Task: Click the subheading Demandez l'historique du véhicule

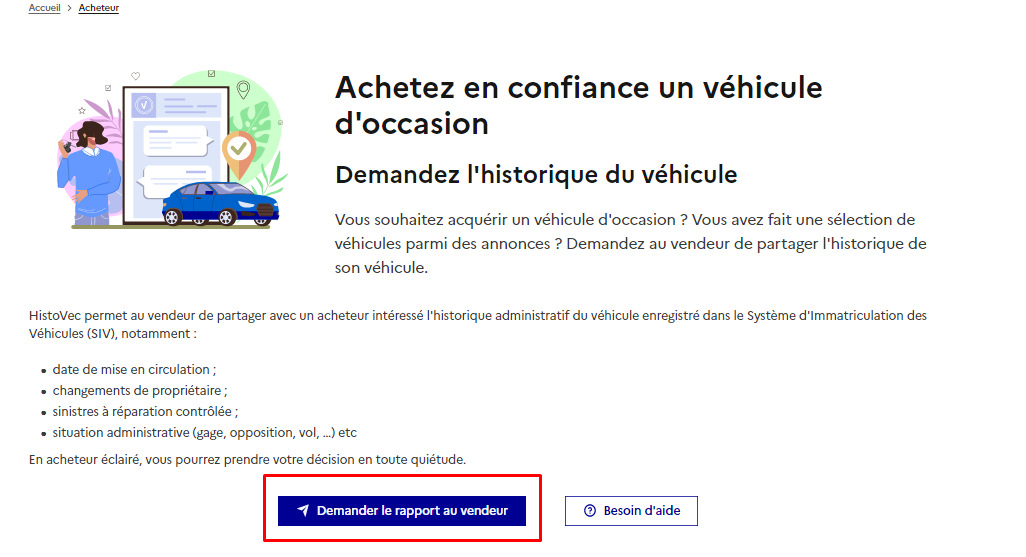Action: tap(536, 175)
